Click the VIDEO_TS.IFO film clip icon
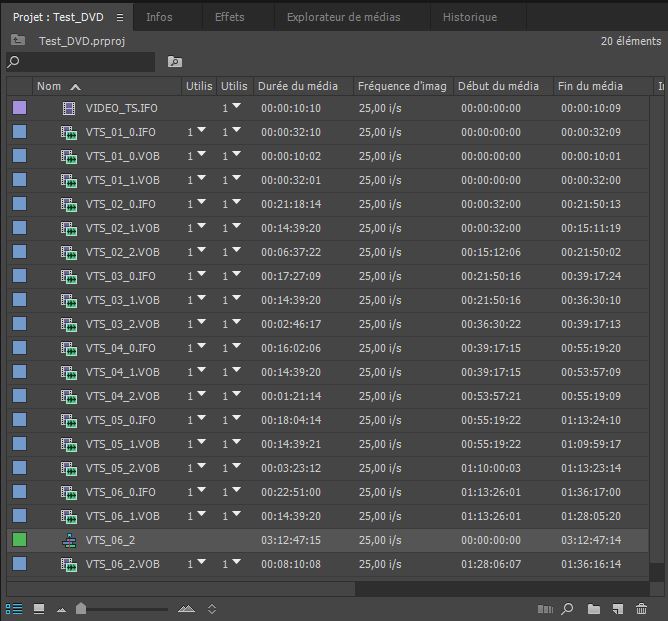 [69, 108]
